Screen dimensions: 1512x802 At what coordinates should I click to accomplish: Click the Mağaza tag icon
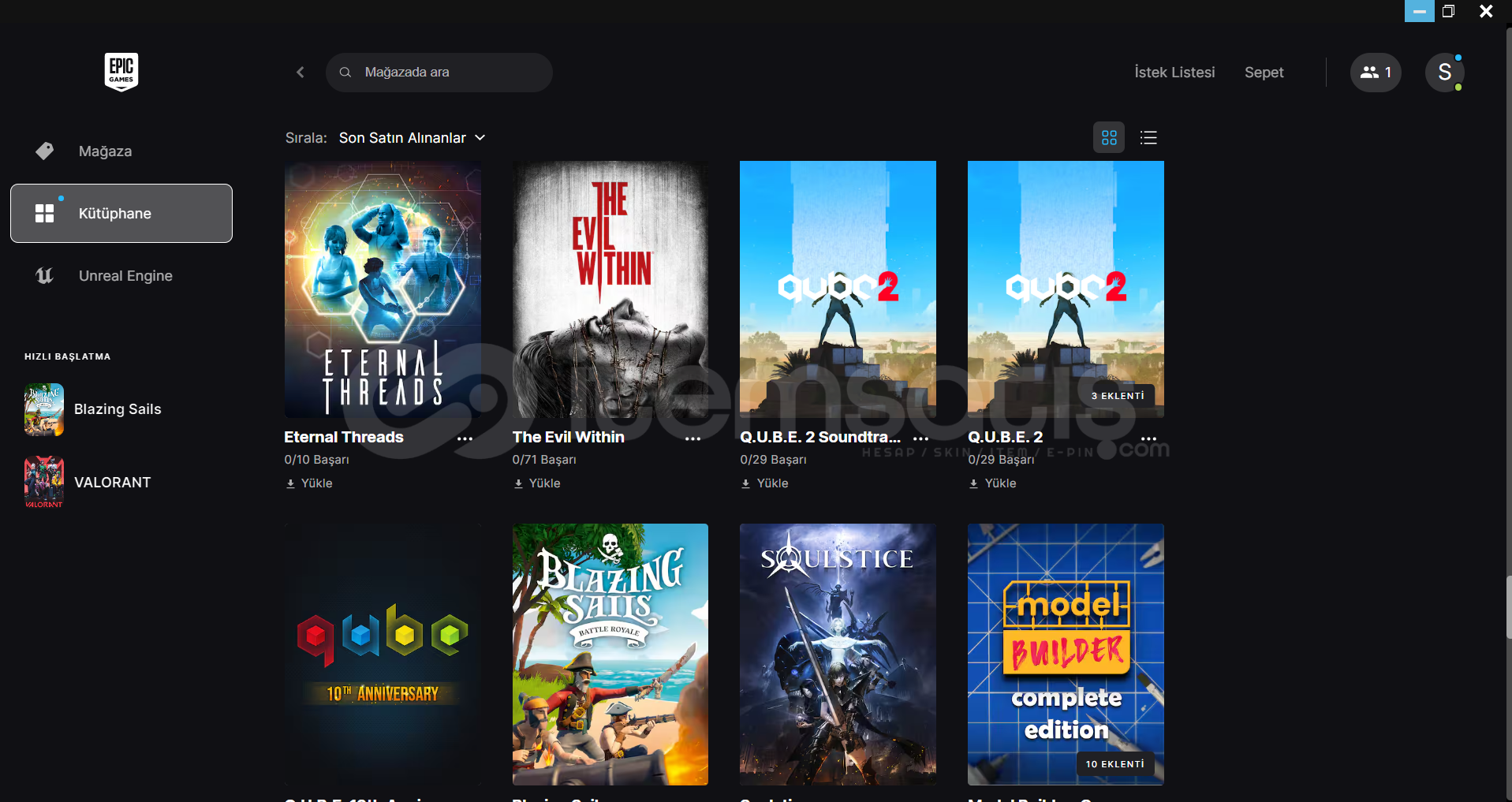pos(45,151)
